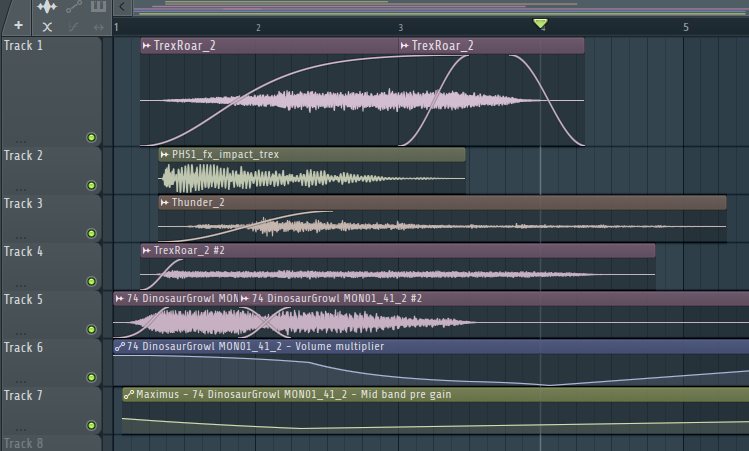Screen dimensions: 749x451
Task: Click the left chevron scroll arrow
Action: [122, 7]
